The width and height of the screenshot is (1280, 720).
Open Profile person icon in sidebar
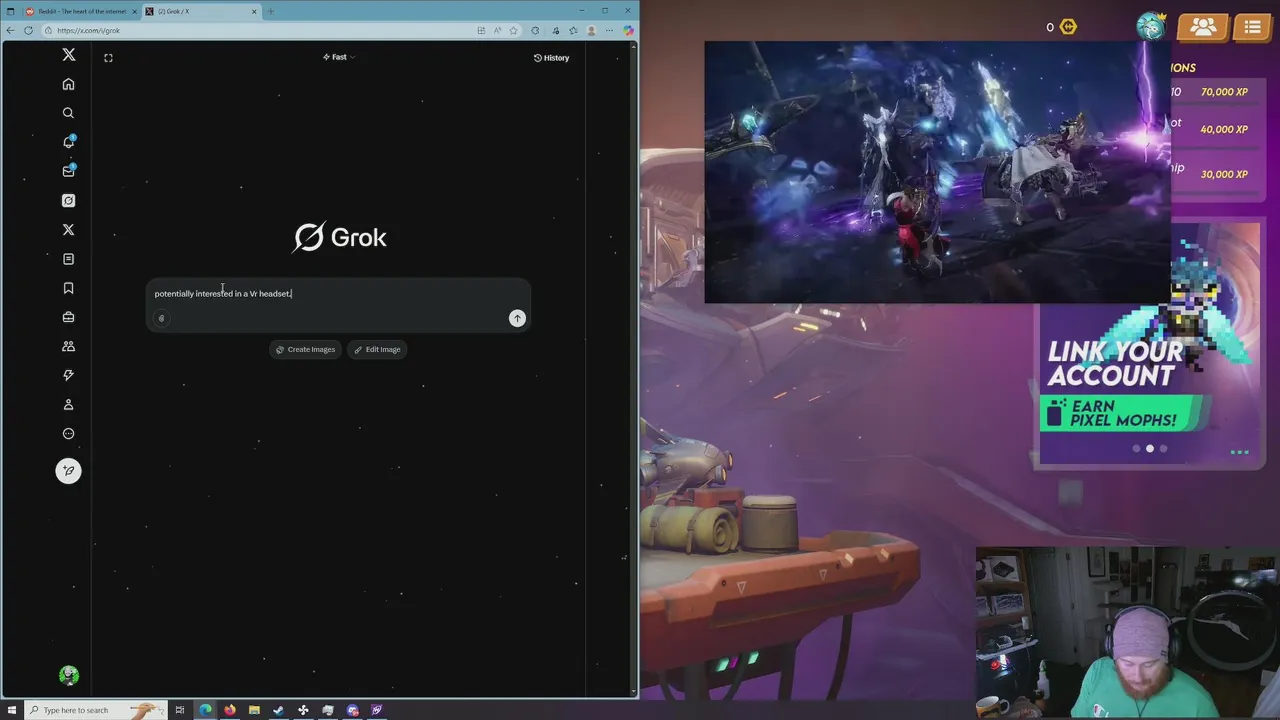pos(68,404)
